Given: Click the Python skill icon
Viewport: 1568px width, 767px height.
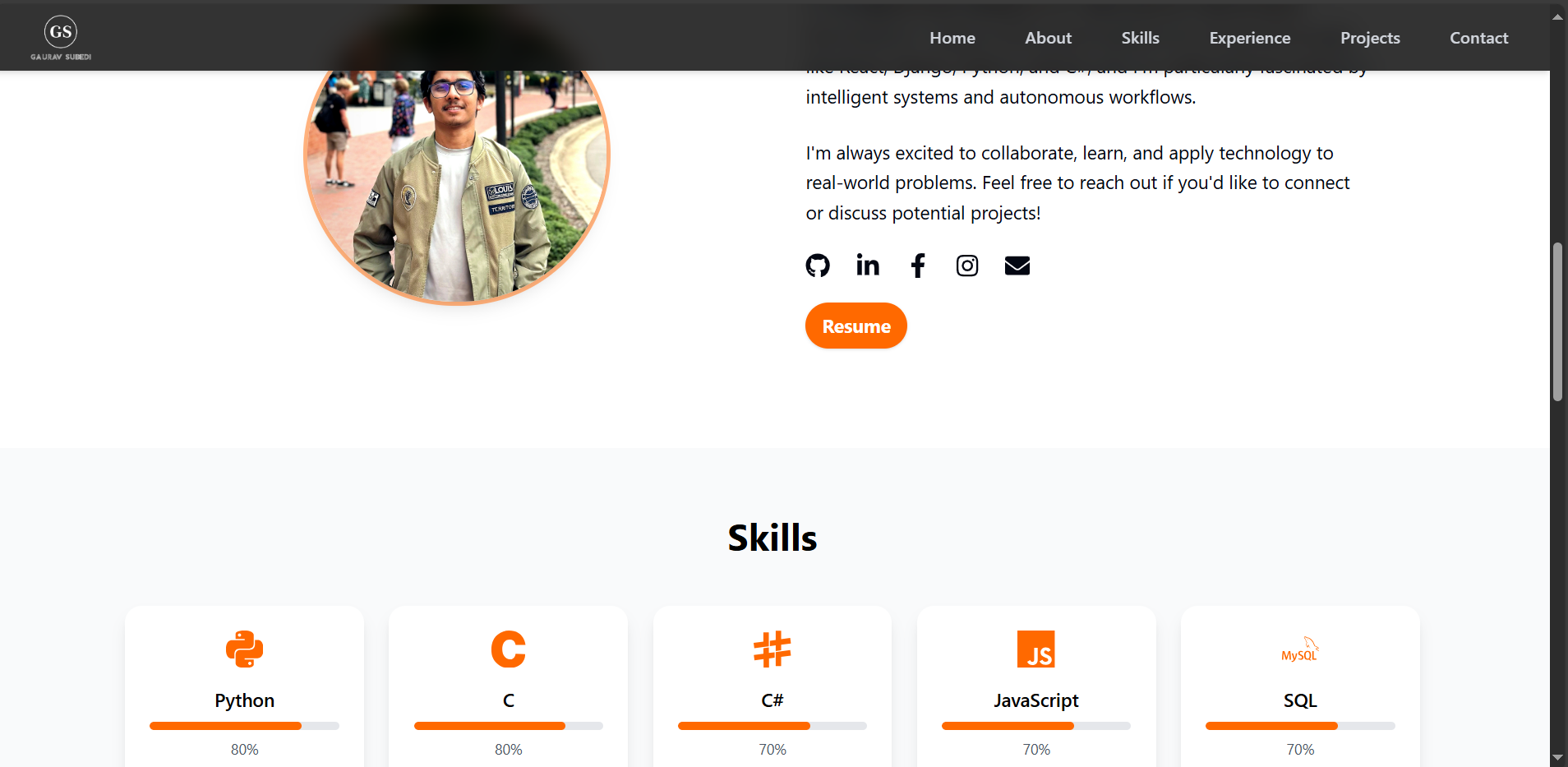Looking at the screenshot, I should pos(244,649).
